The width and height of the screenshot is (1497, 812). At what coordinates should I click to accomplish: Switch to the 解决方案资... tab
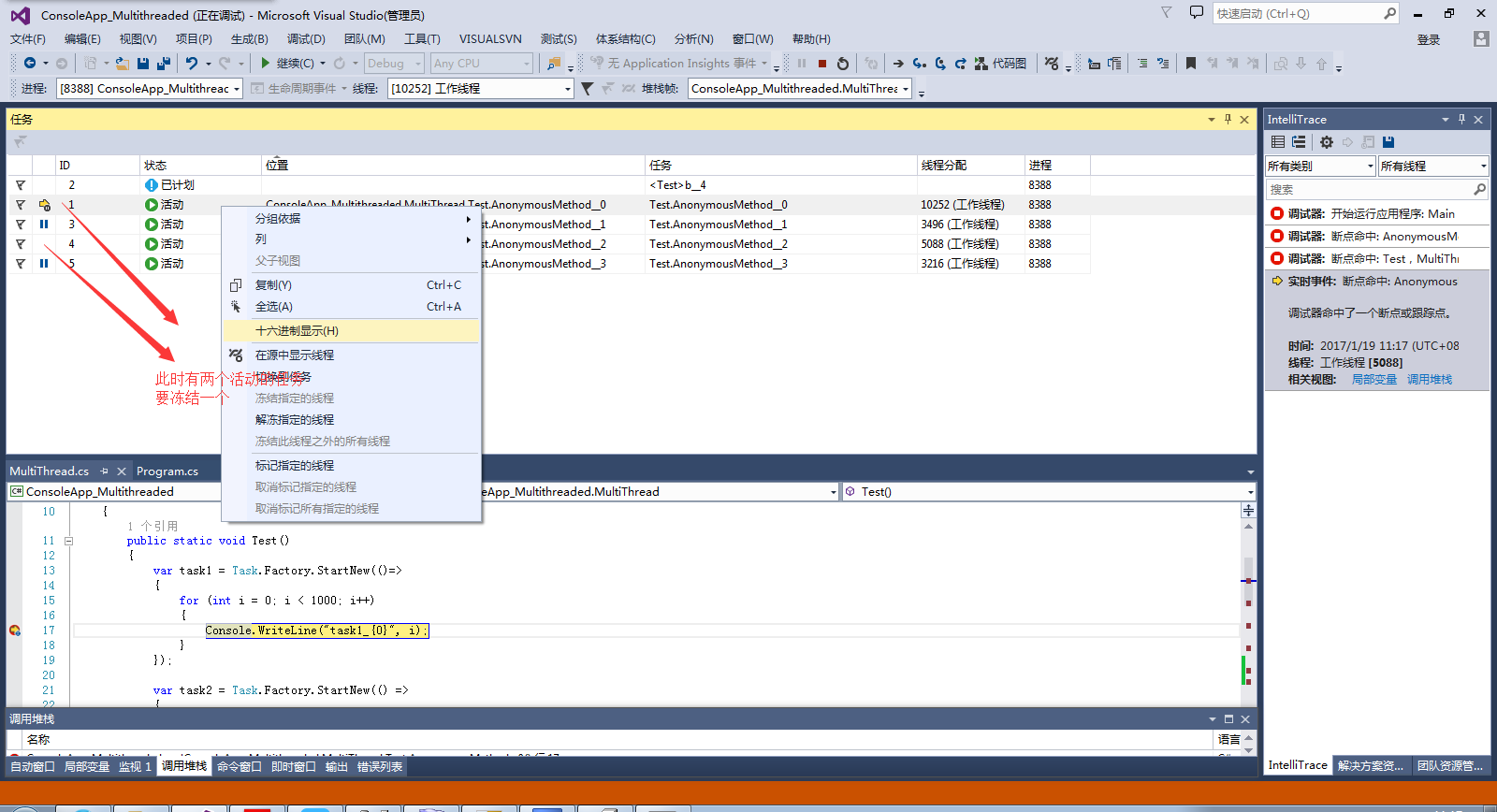(x=1371, y=765)
